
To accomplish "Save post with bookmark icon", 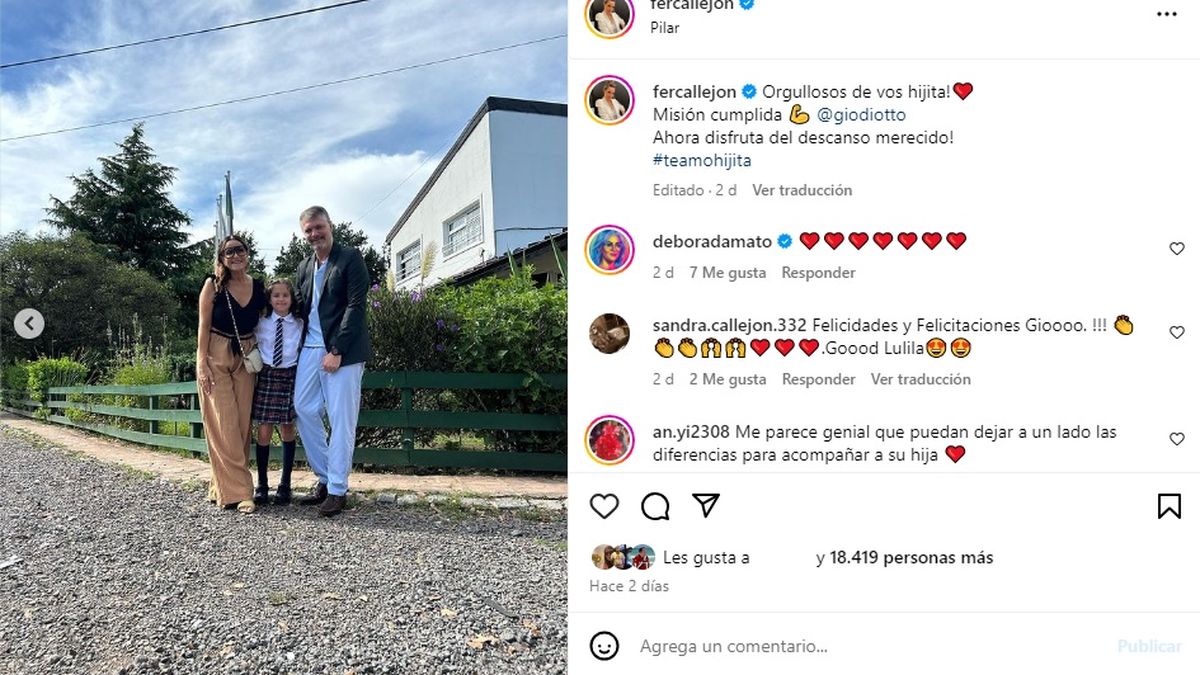I will tap(1169, 506).
